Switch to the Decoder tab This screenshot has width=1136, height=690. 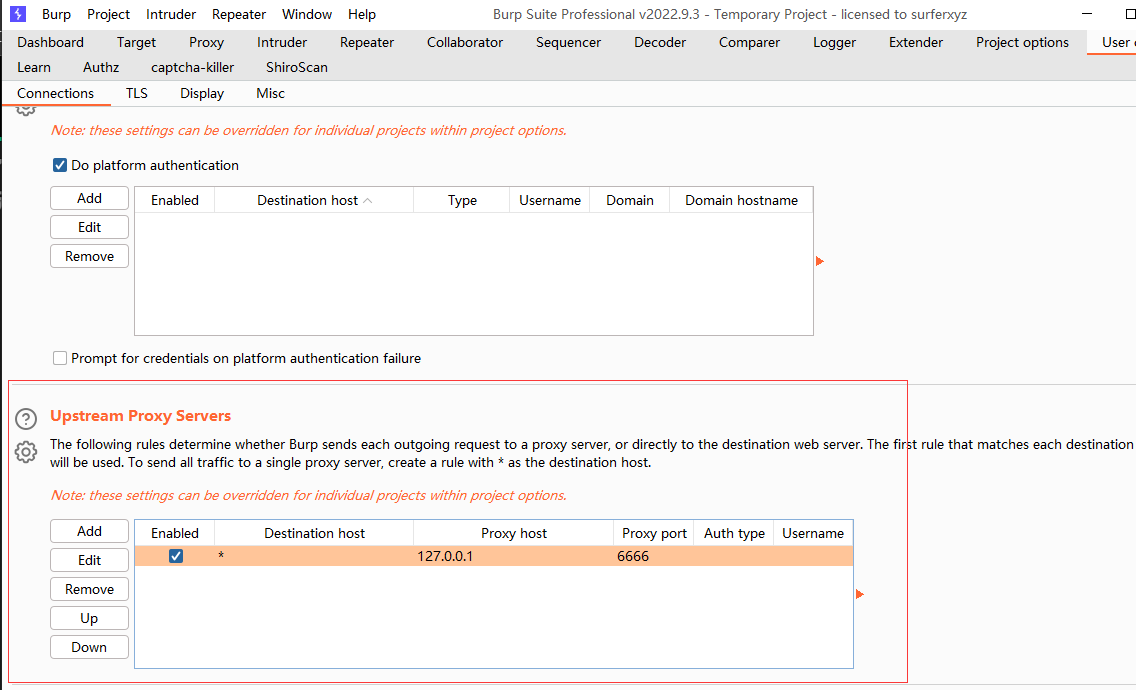tap(659, 42)
